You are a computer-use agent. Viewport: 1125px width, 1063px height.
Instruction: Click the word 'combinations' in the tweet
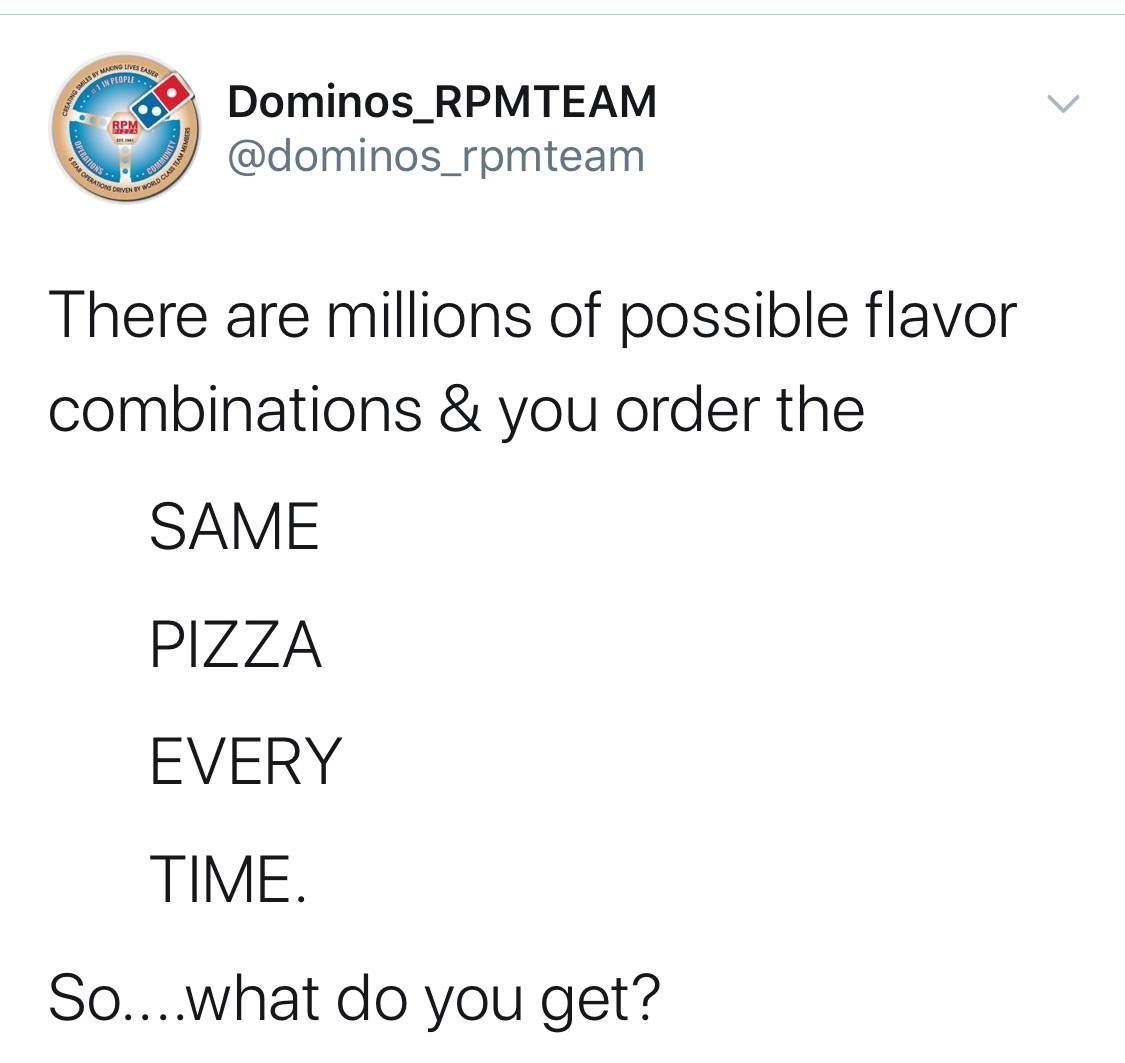(x=235, y=409)
